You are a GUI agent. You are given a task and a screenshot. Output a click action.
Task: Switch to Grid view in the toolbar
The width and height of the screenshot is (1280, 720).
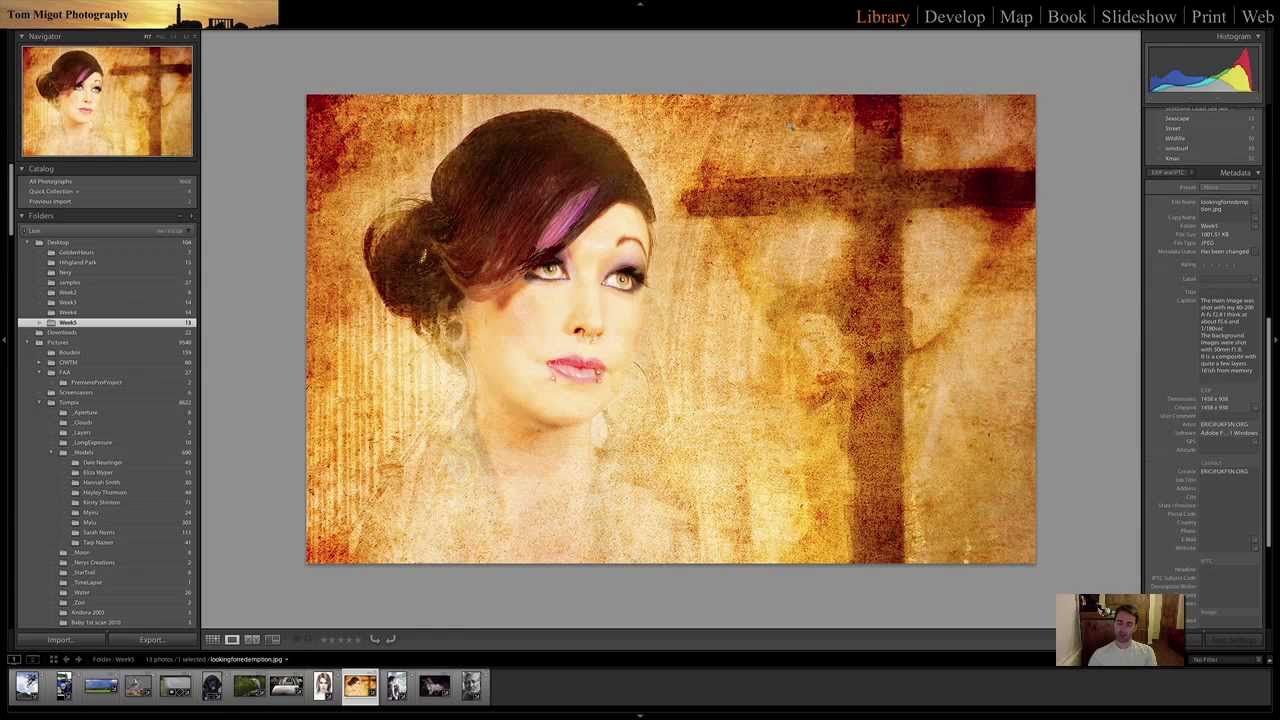[212, 640]
